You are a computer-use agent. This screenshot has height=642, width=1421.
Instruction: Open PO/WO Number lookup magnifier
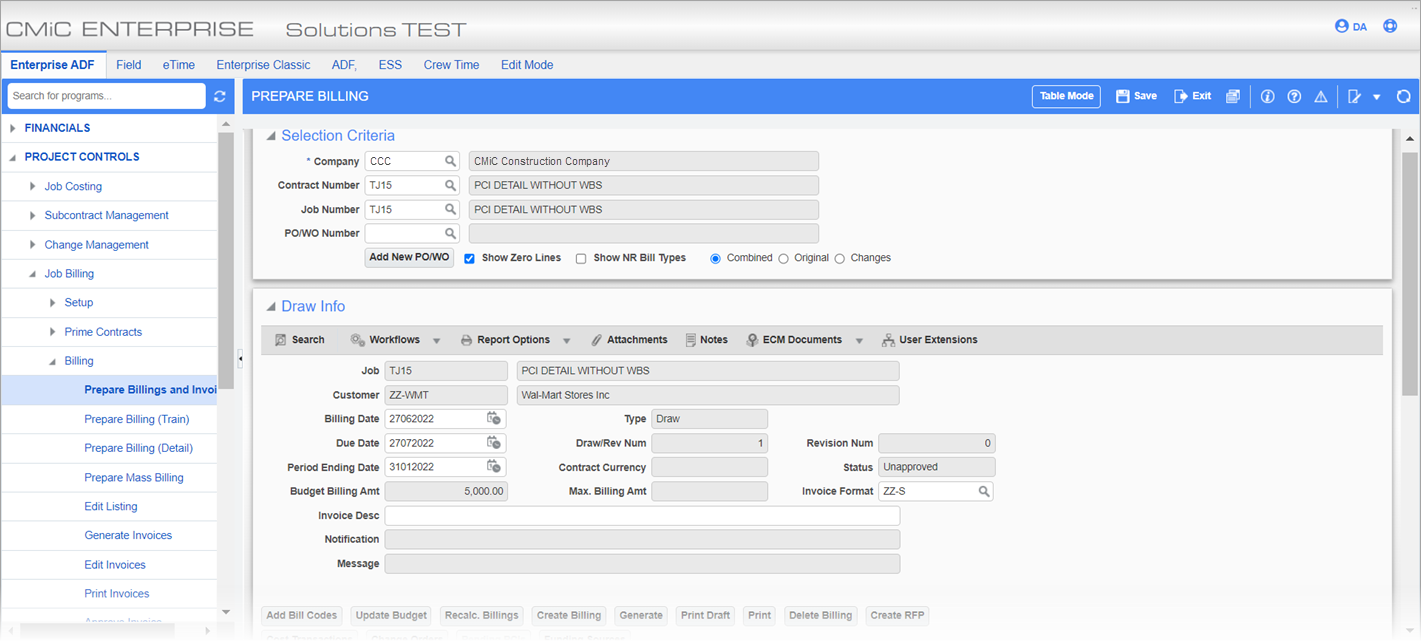click(x=451, y=233)
